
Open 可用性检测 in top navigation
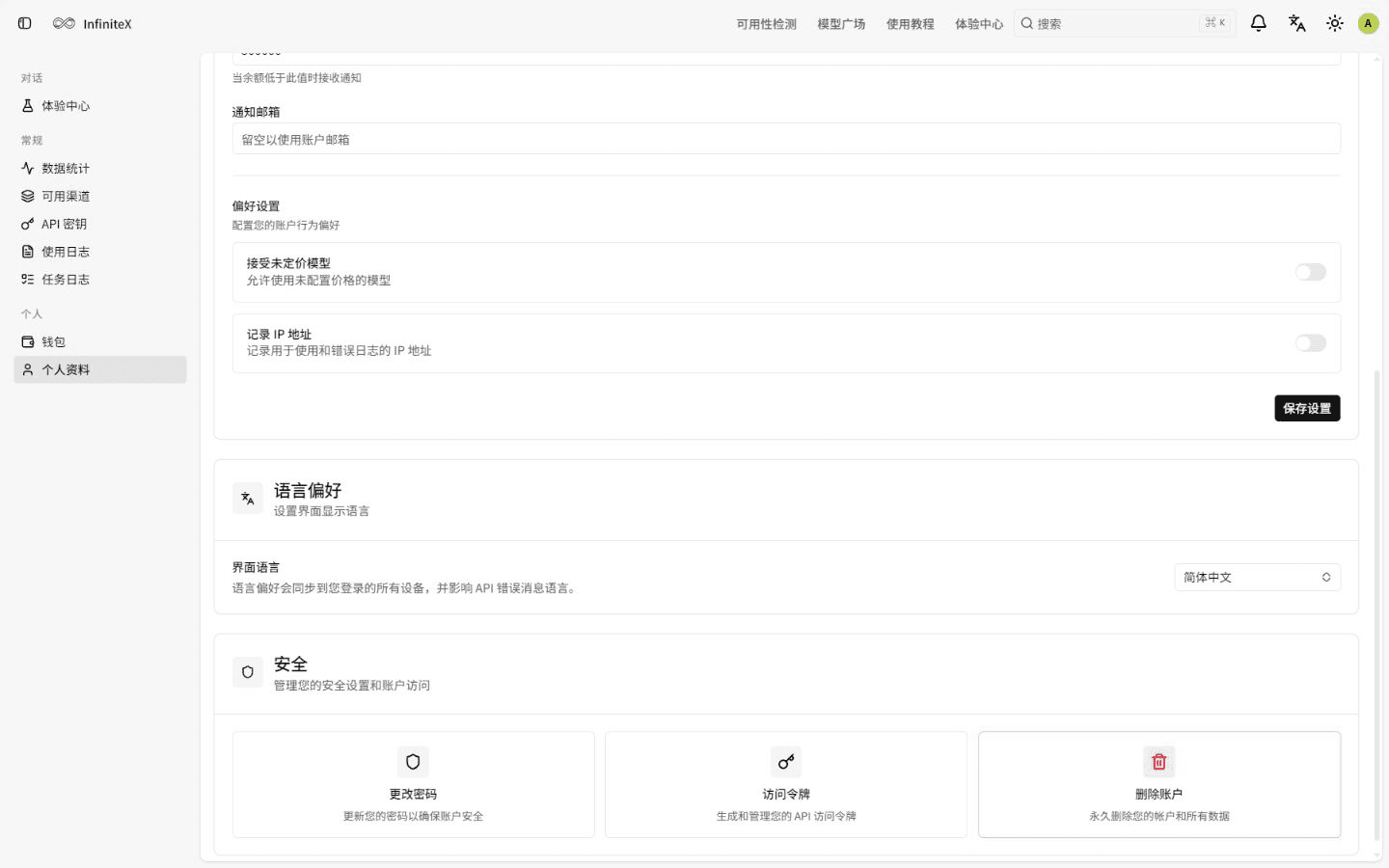[766, 24]
